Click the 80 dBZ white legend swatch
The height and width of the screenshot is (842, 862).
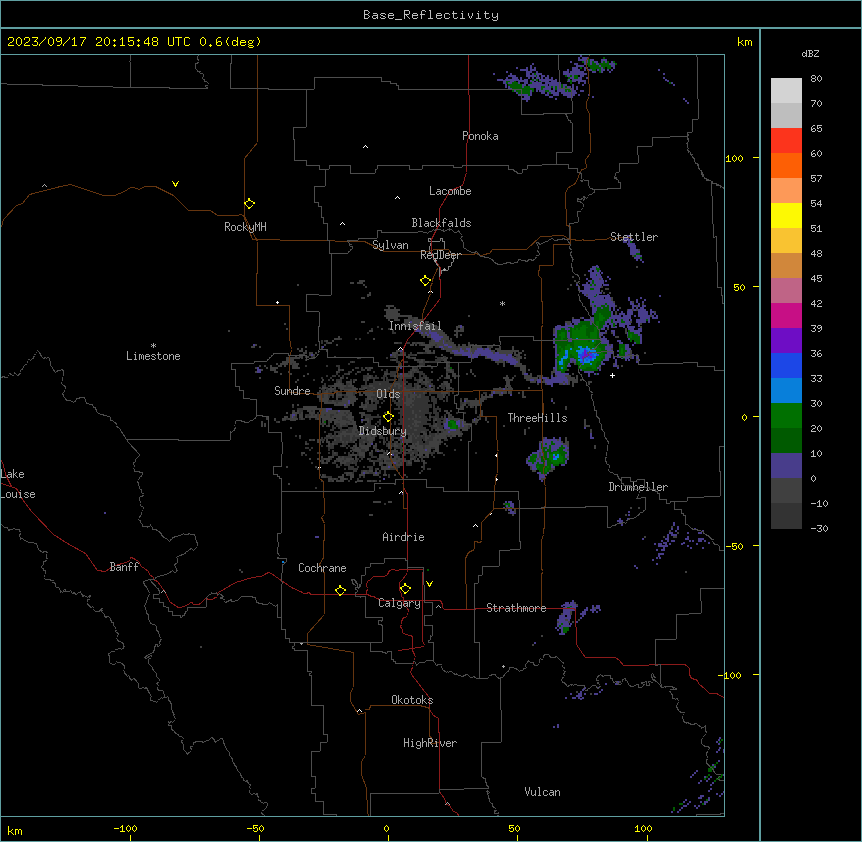point(786,91)
